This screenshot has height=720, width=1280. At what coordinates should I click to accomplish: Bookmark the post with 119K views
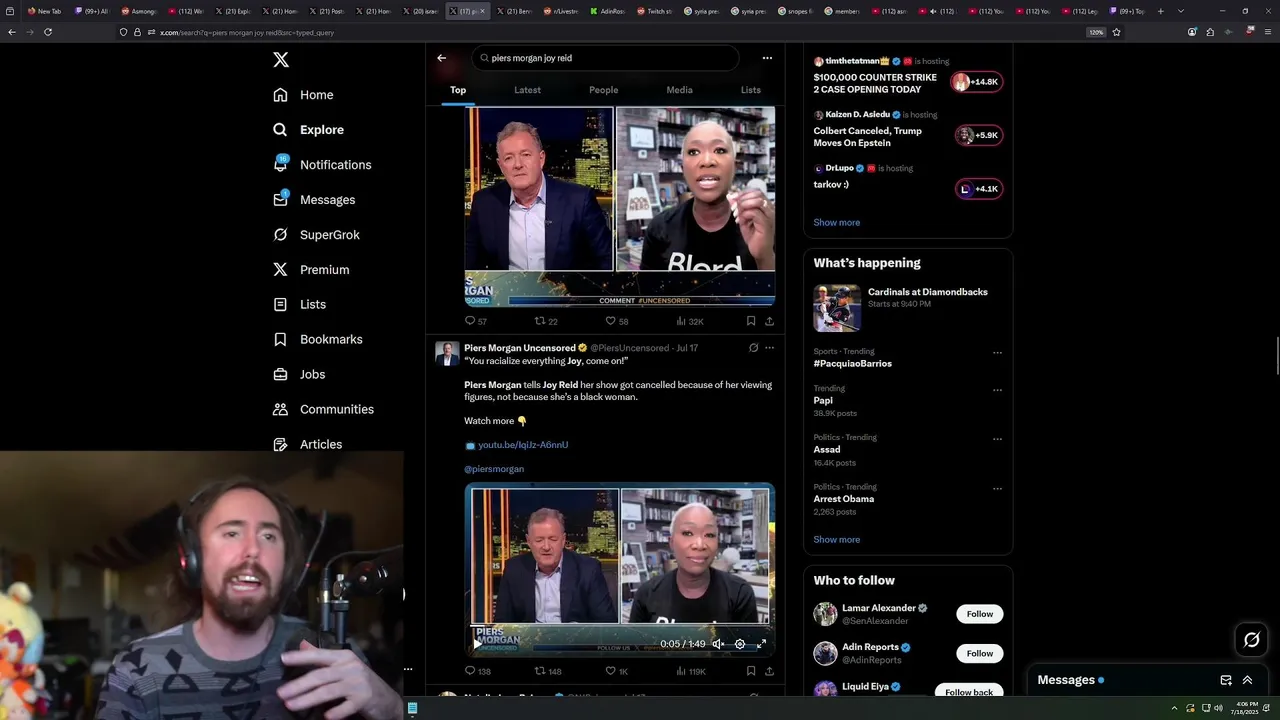[751, 671]
